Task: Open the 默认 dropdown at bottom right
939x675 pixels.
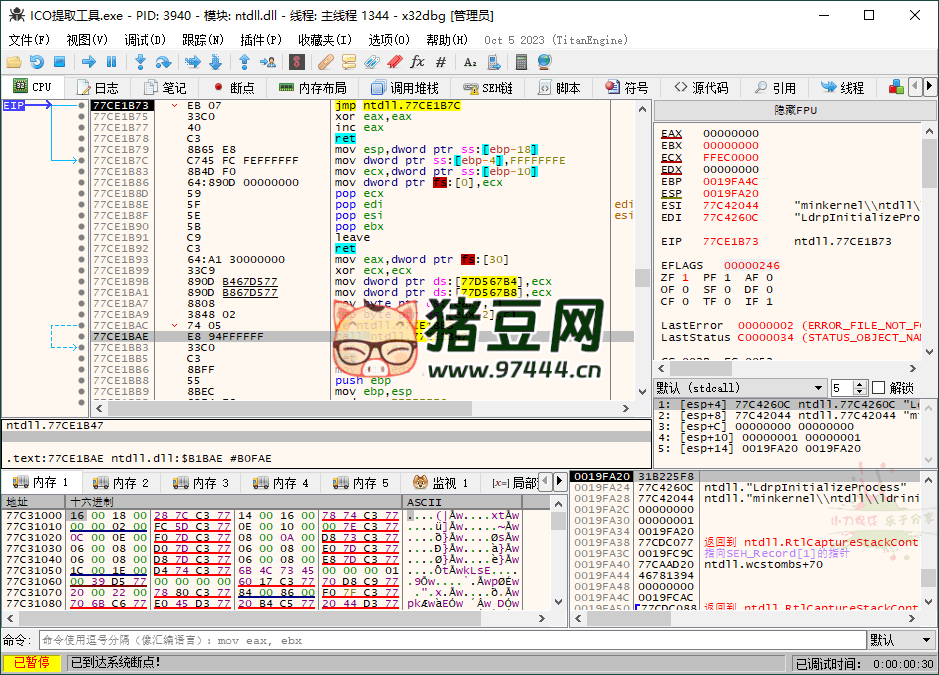Action: [x=900, y=639]
